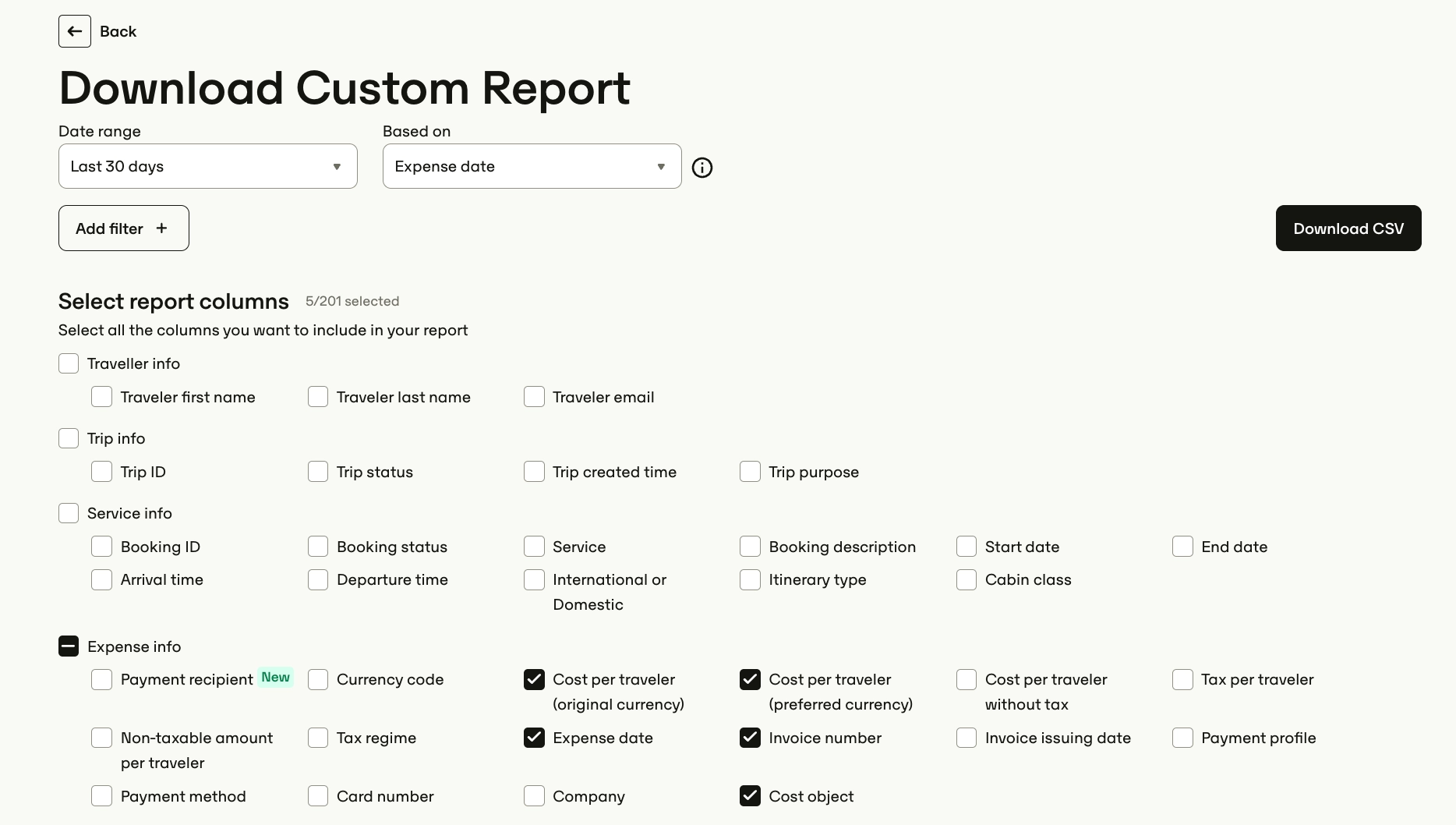Screen dimensions: 1456x825
Task: Click the back arrow icon
Action: (75, 31)
